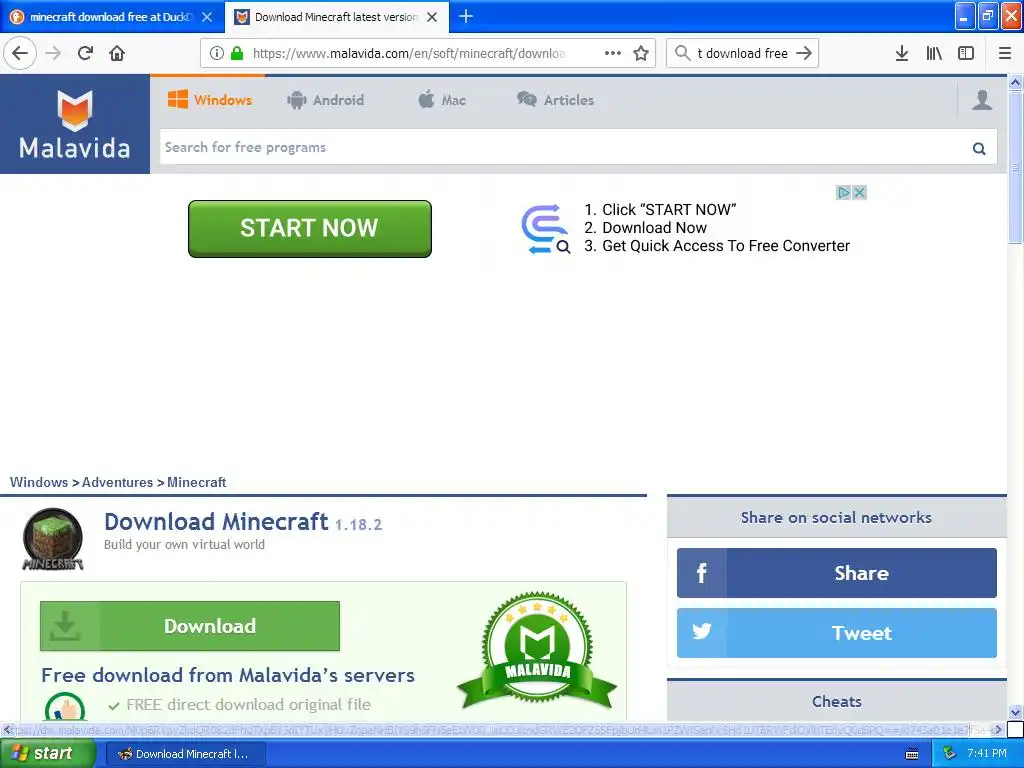1024x768 pixels.
Task: Click the network tray icon near clock
Action: [x=948, y=753]
